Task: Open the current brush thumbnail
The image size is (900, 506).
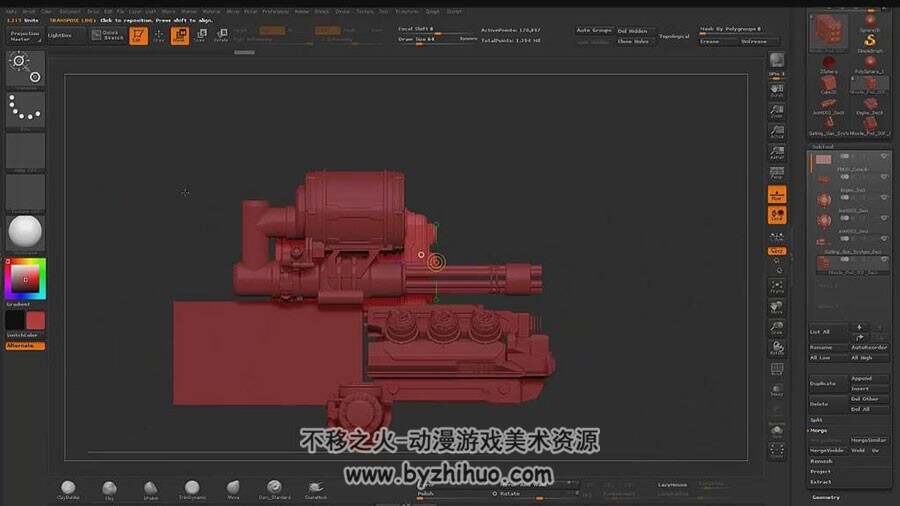Action: click(25, 69)
